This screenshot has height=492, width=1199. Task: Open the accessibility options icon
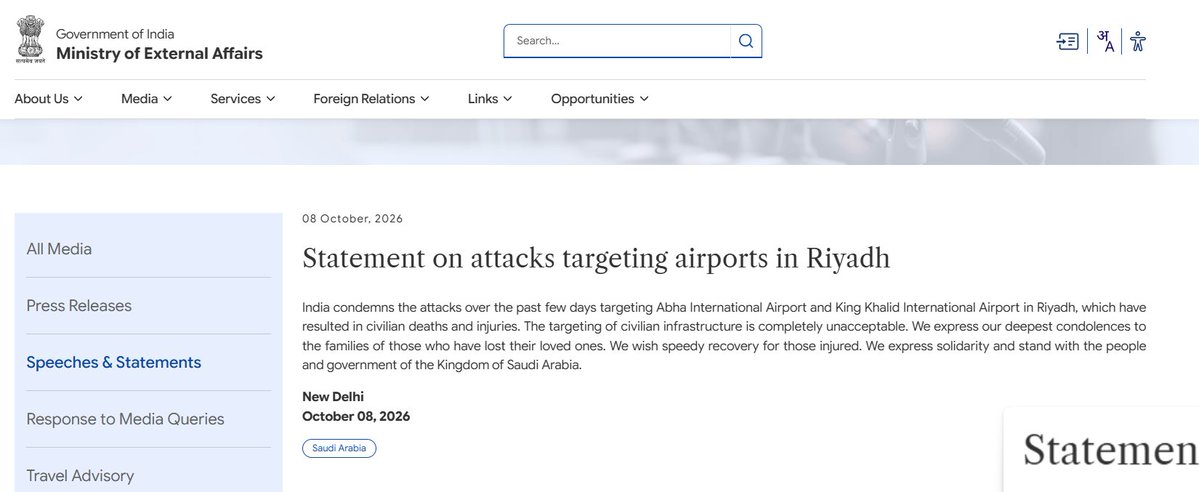coord(1138,41)
